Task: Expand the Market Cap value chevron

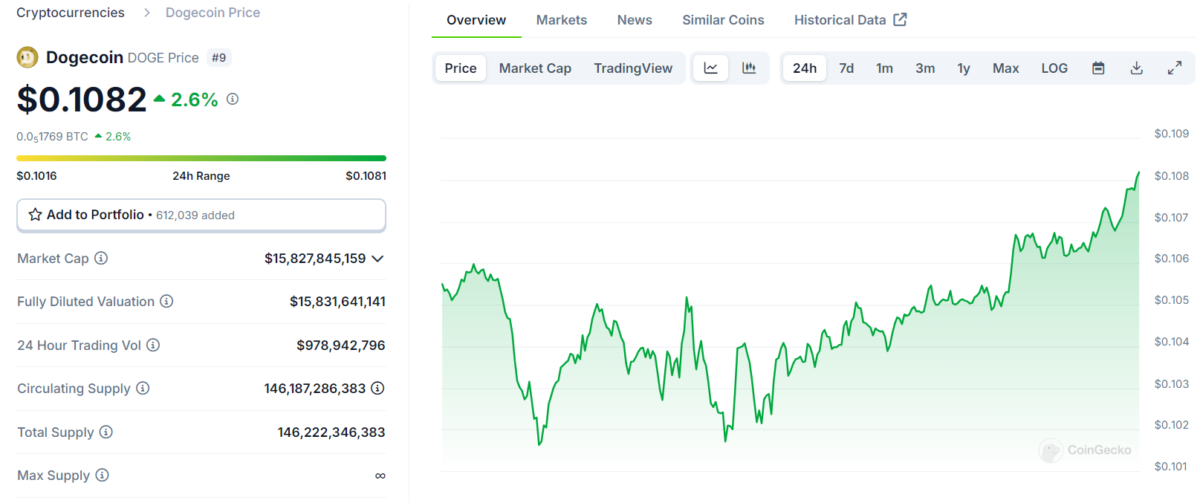Action: click(377, 259)
